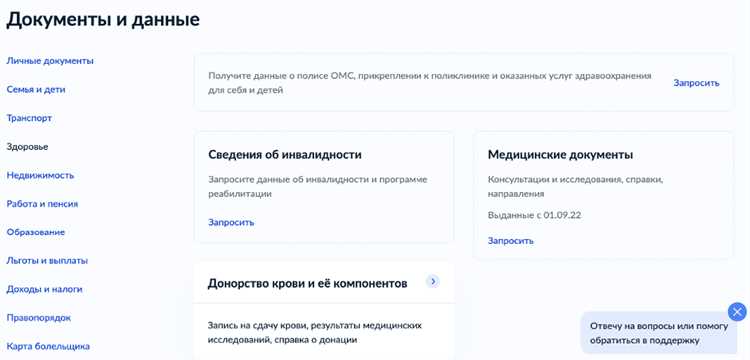The width and height of the screenshot is (750, 360).
Task: Open the Транспорт section
Action: [29, 118]
